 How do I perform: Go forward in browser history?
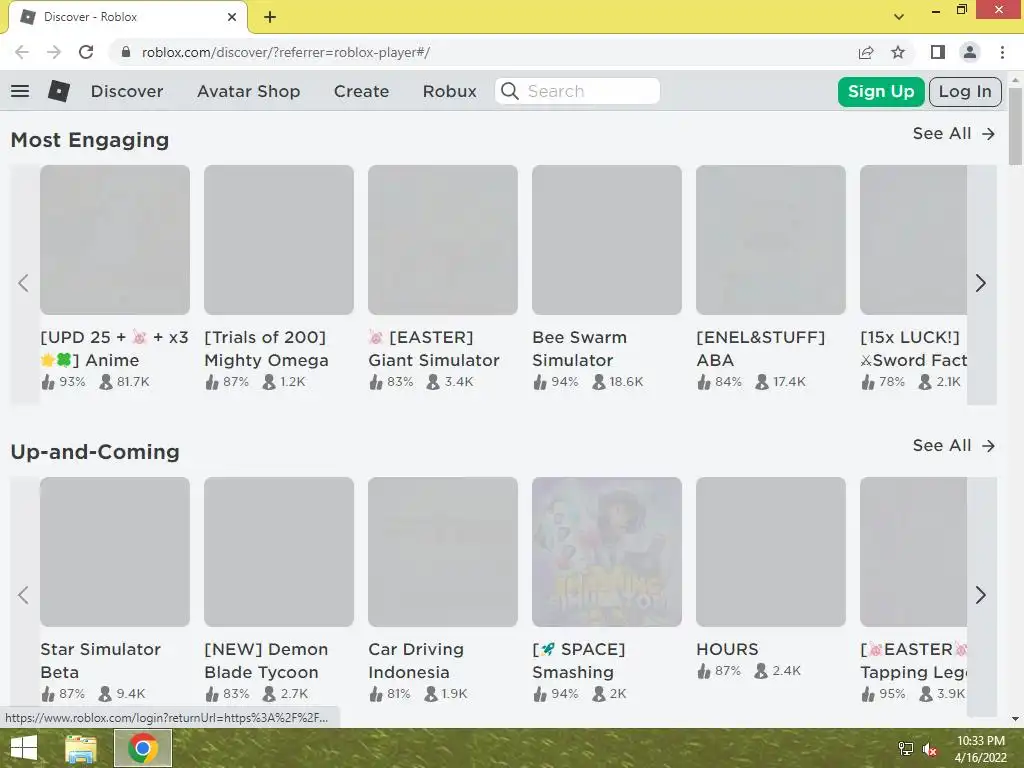54,52
